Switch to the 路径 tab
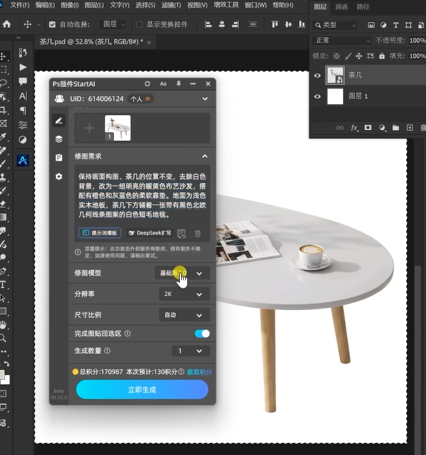 pos(363,7)
